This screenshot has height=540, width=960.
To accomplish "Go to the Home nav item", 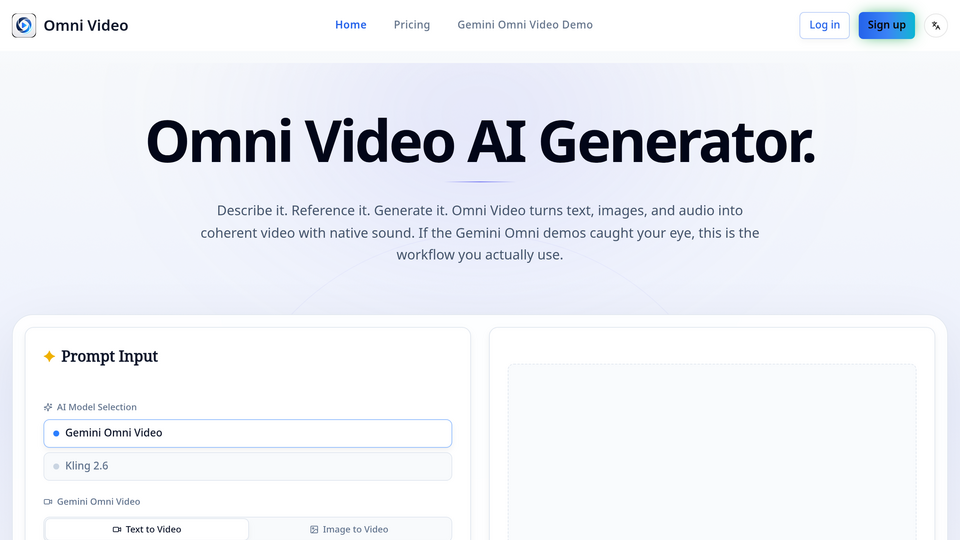I will coord(351,25).
